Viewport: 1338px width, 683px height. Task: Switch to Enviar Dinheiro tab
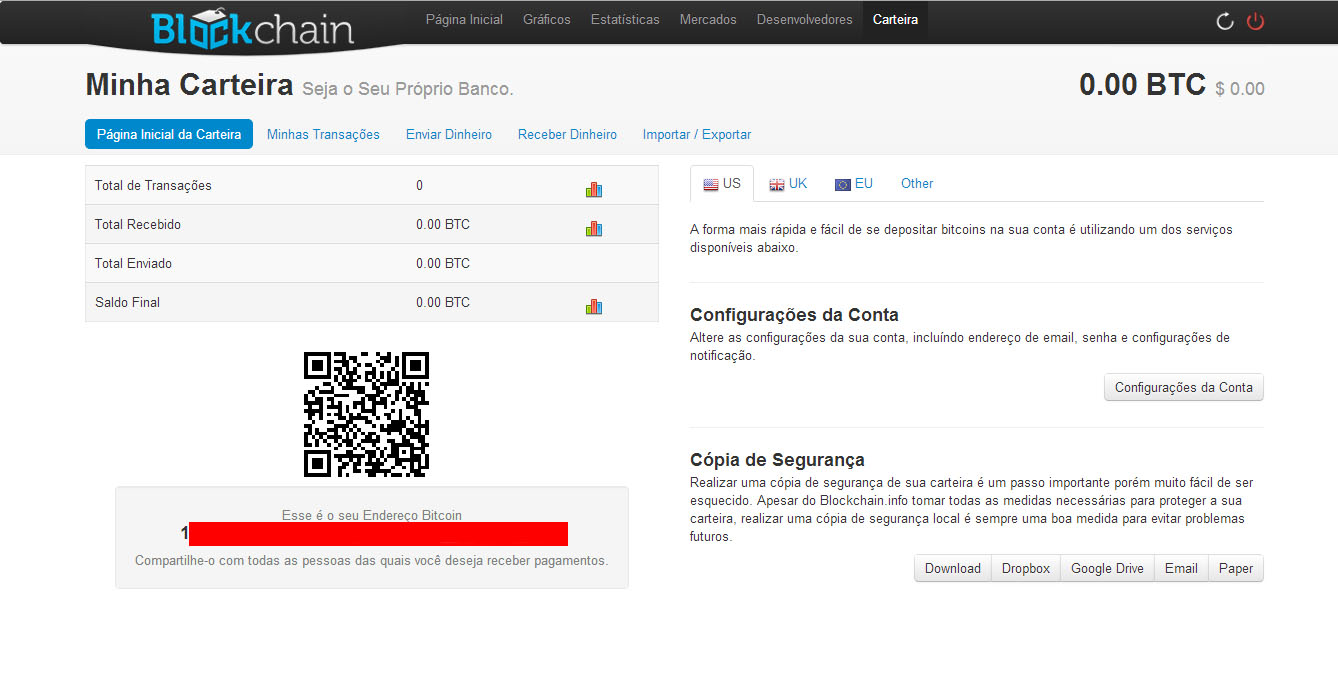449,134
